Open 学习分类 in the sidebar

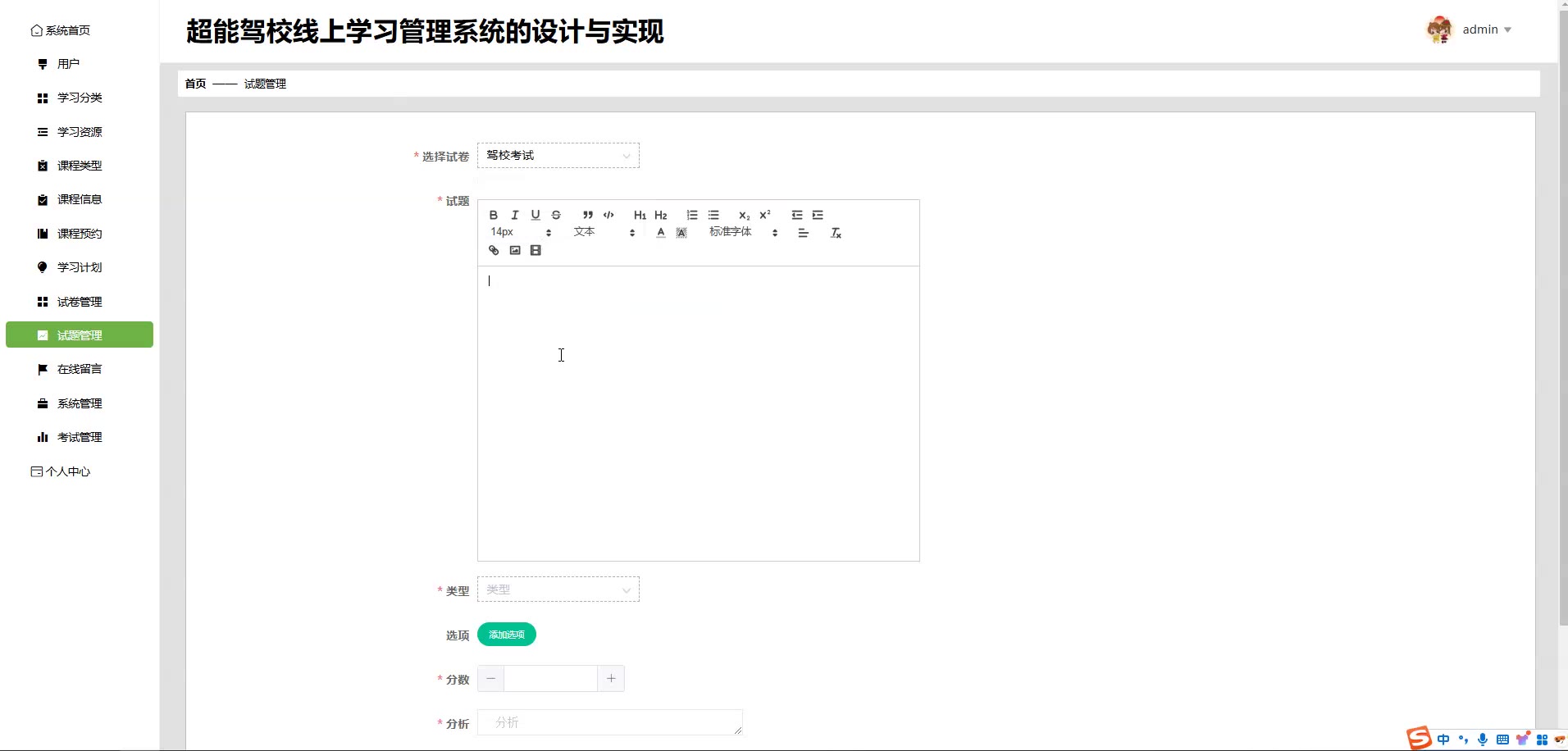pos(80,98)
